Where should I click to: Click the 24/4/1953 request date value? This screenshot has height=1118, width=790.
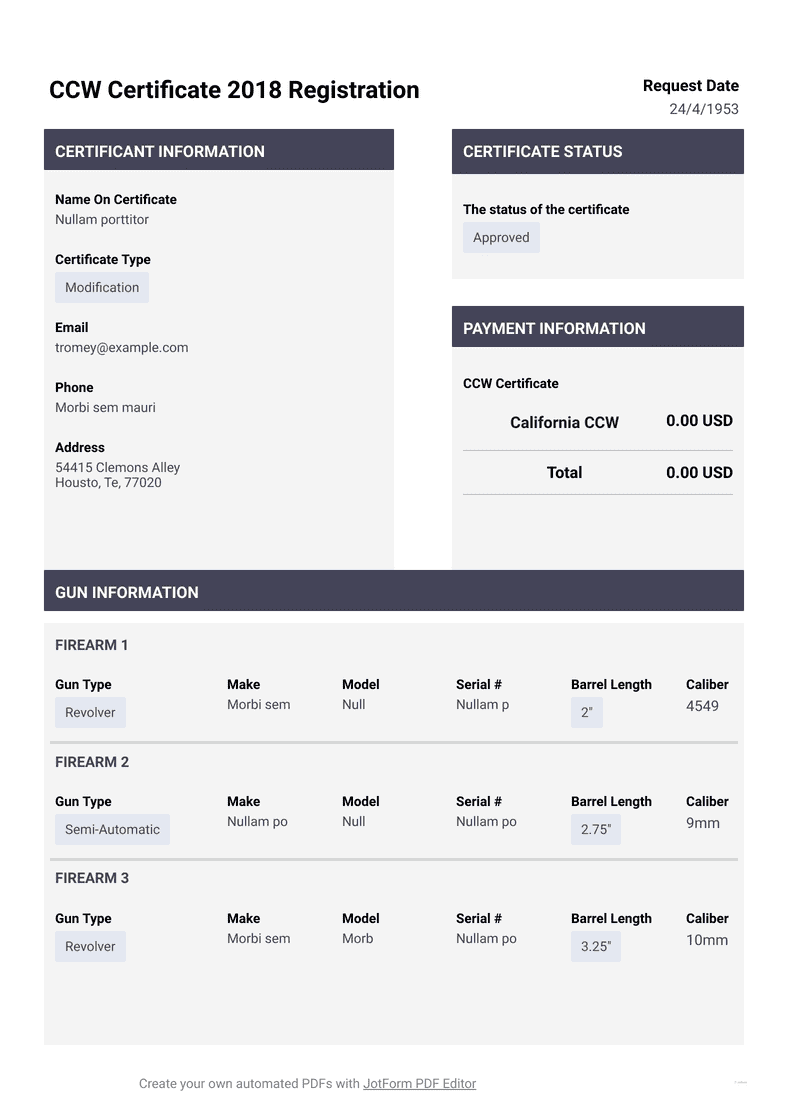pyautogui.click(x=704, y=109)
